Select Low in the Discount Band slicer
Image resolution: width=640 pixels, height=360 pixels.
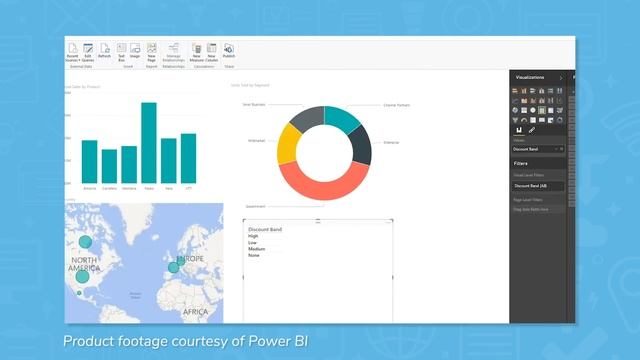(x=252, y=242)
